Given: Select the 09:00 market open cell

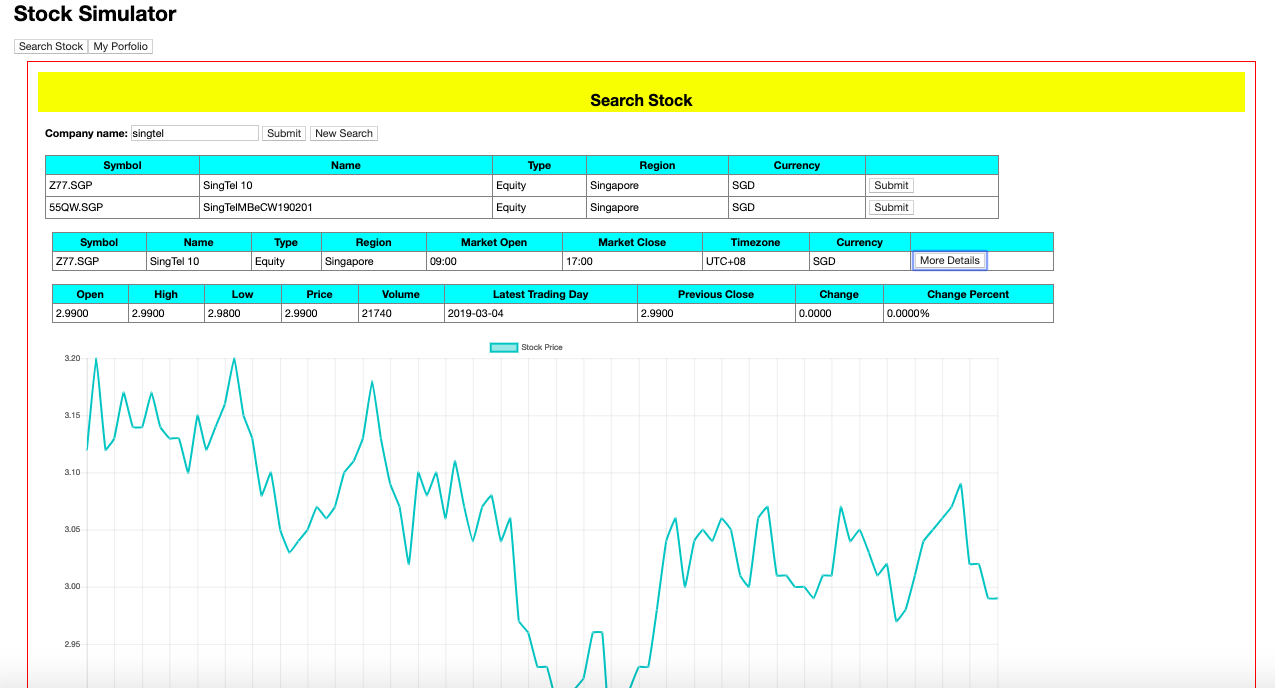Looking at the screenshot, I should [x=494, y=261].
